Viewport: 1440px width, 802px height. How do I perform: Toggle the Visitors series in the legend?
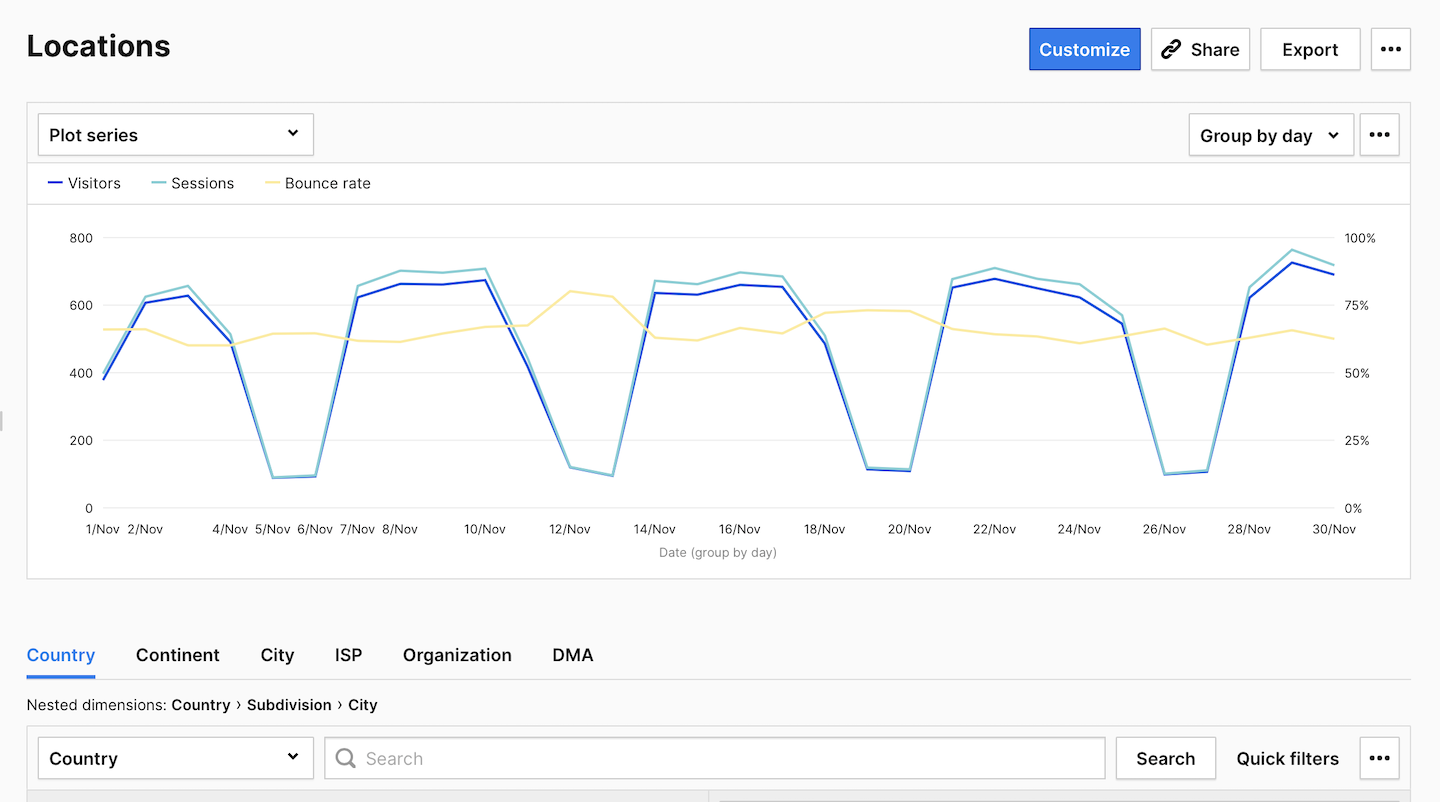pos(84,183)
